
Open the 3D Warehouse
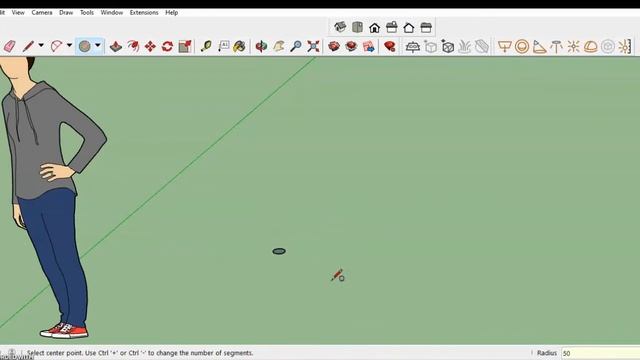pyautogui.click(x=334, y=46)
